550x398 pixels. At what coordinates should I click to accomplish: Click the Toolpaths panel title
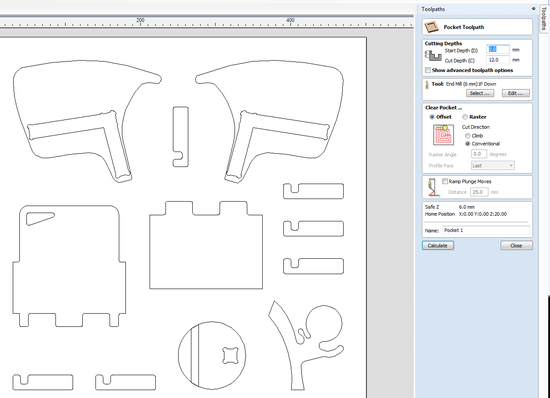(x=433, y=9)
